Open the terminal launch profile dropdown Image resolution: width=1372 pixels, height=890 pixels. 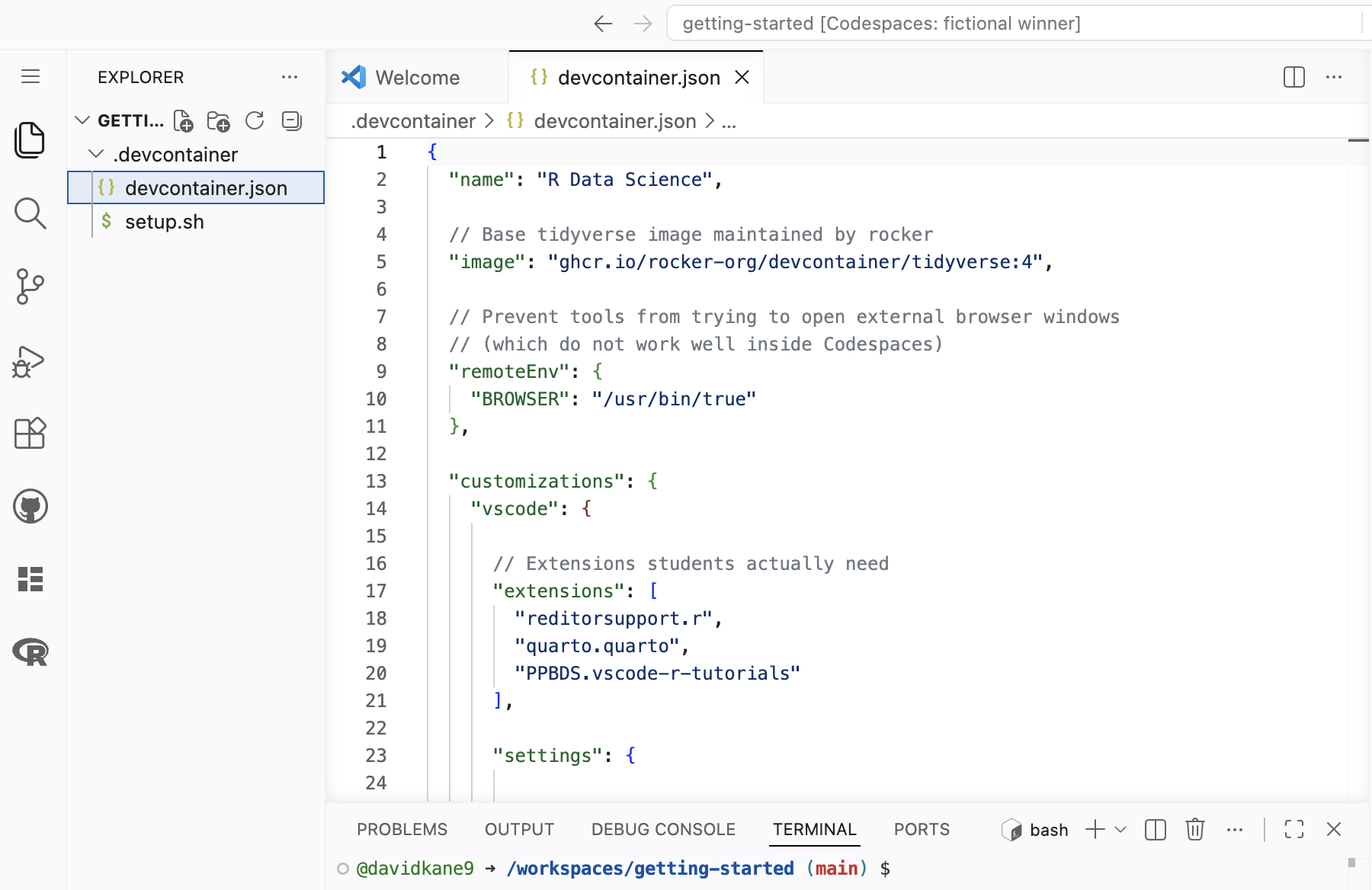[1120, 829]
